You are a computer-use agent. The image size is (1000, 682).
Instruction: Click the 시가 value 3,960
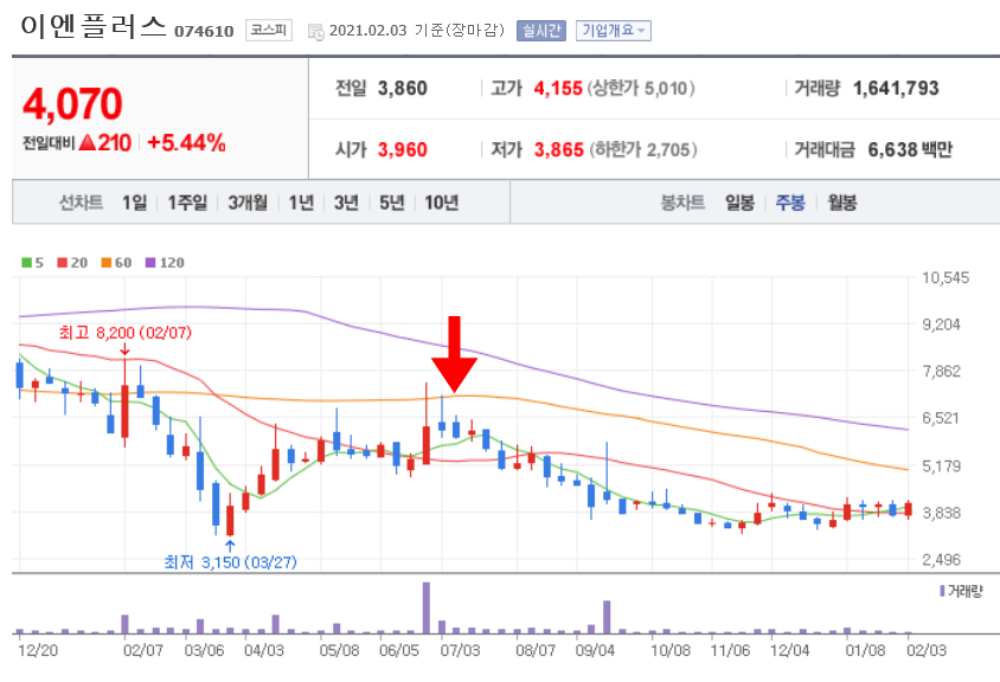click(402, 150)
